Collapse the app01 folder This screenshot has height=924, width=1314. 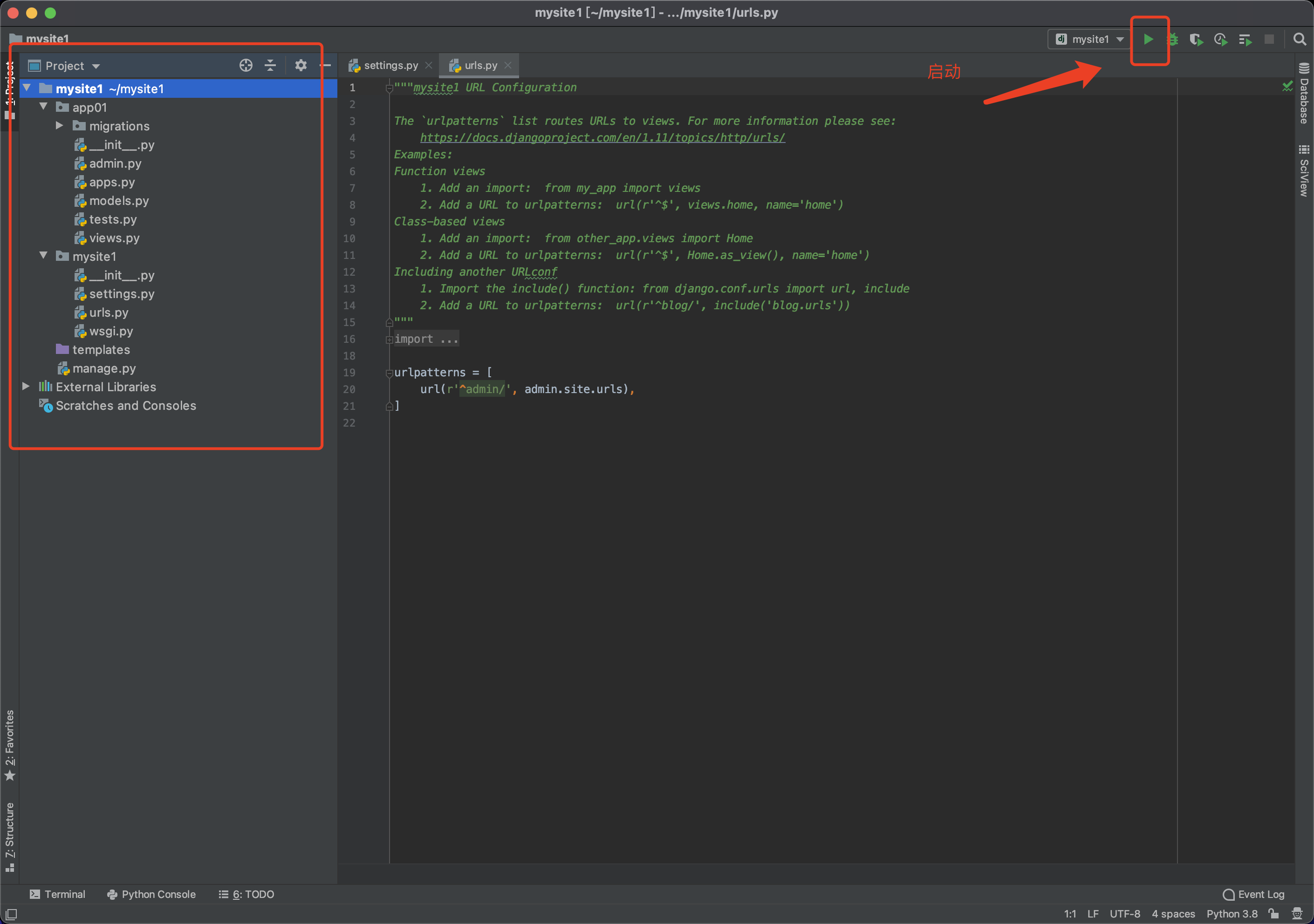point(43,107)
